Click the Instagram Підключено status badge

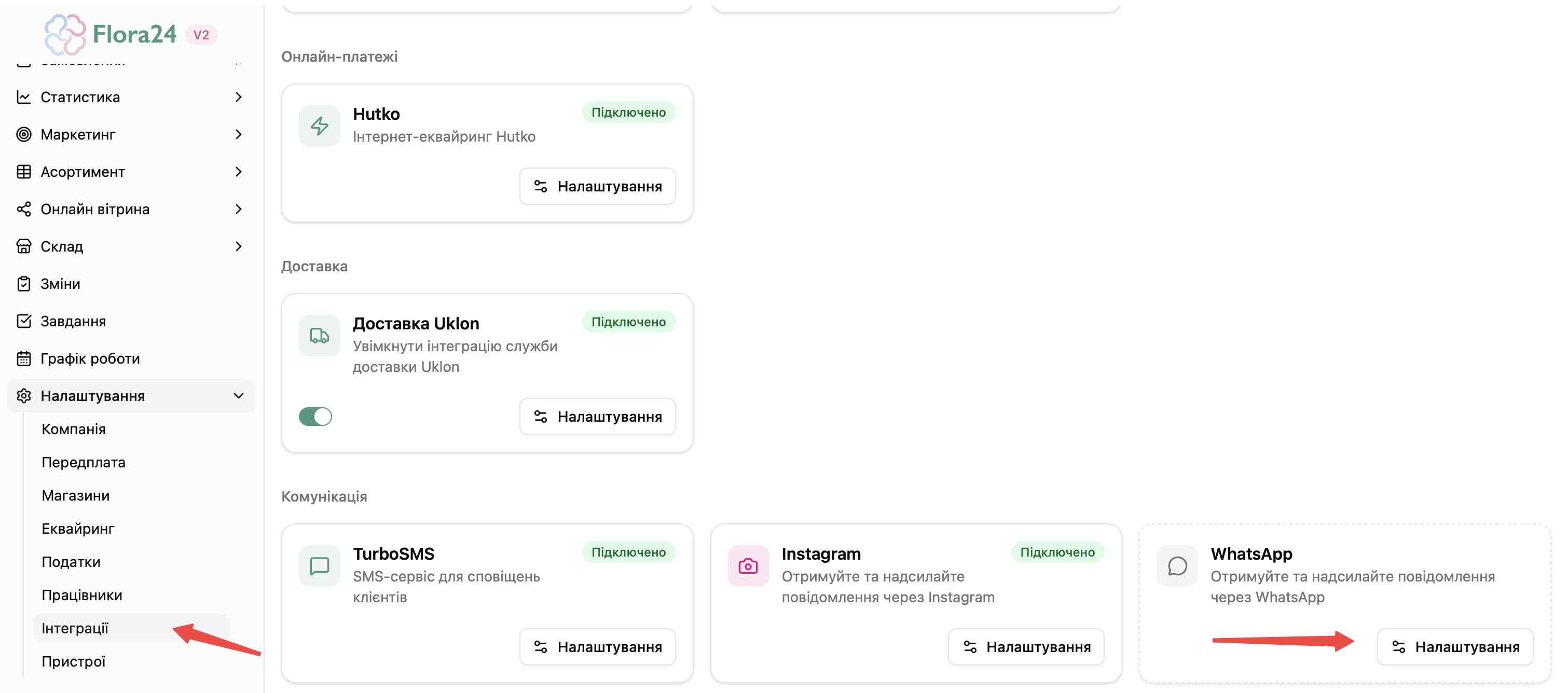1057,552
